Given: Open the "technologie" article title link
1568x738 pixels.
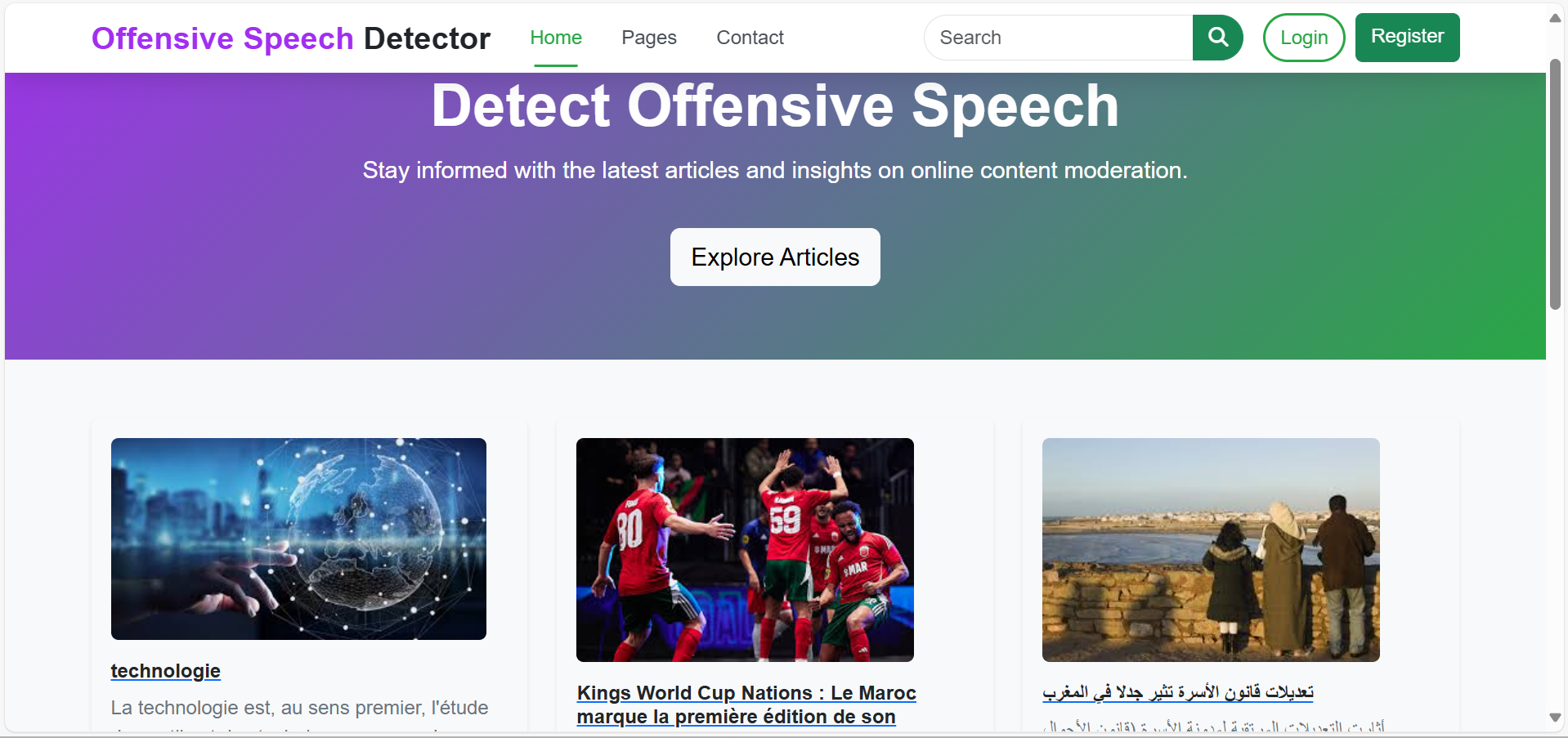Looking at the screenshot, I should coord(166,671).
